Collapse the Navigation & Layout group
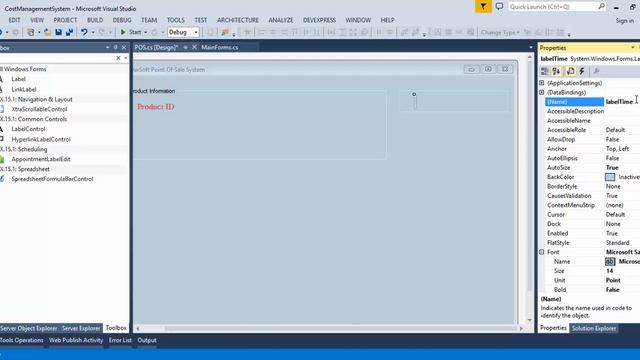This screenshot has height=360, width=640. [36, 99]
